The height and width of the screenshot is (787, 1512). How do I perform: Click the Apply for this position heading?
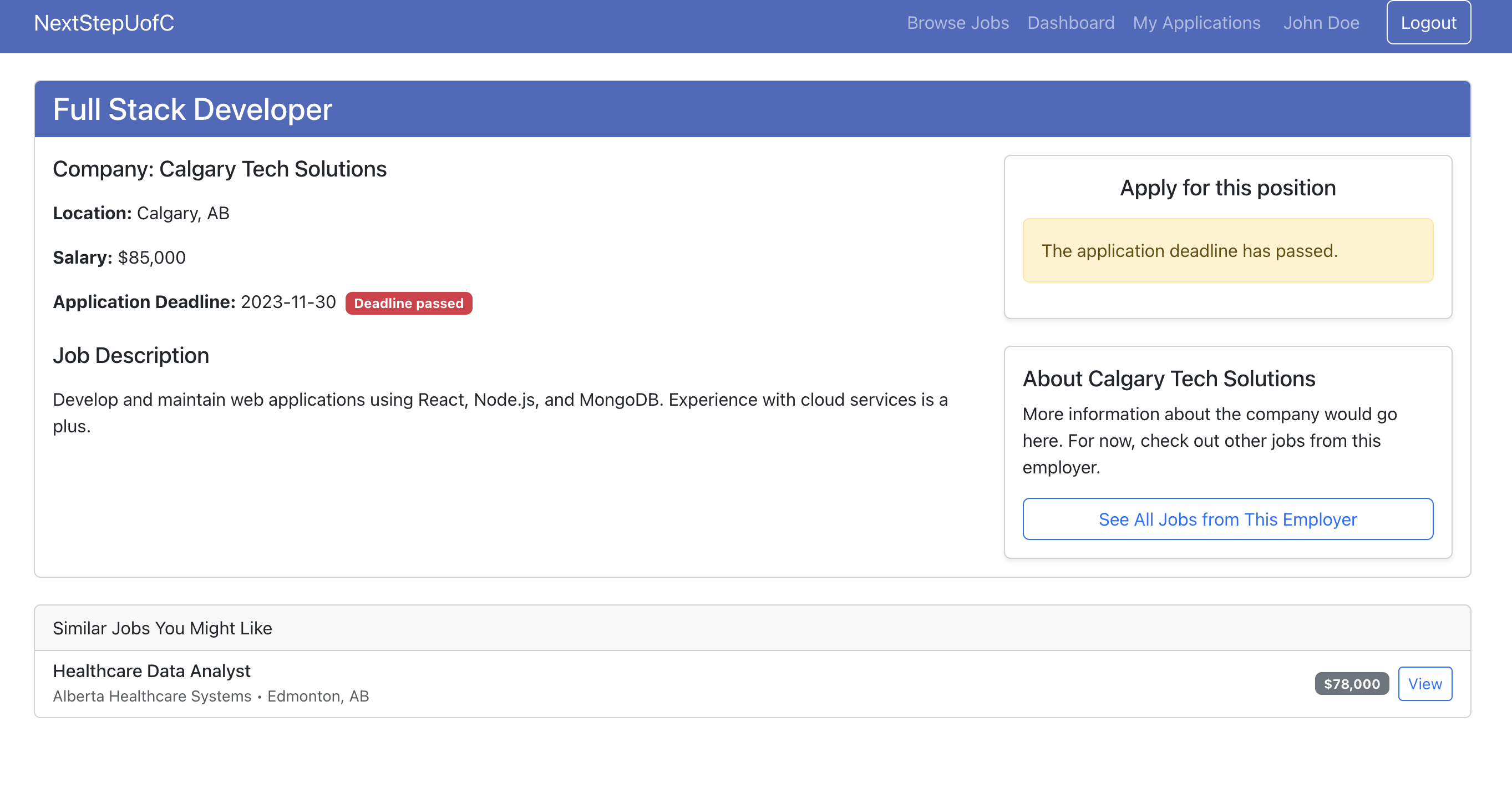(x=1227, y=188)
